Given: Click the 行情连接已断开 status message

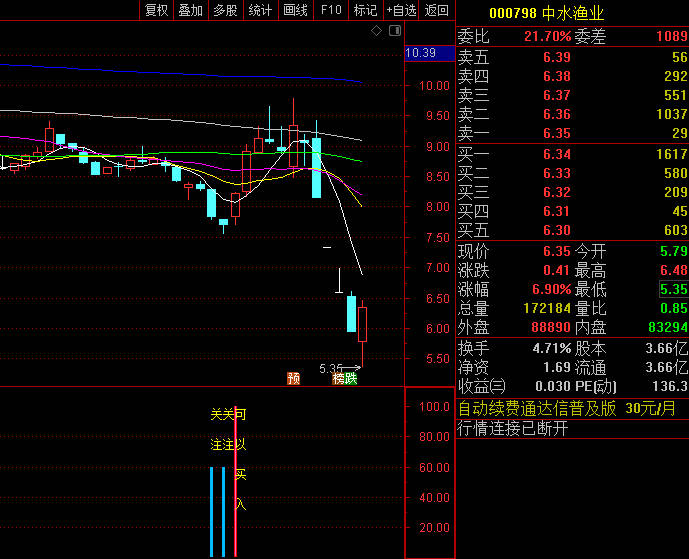Looking at the screenshot, I should point(513,428).
